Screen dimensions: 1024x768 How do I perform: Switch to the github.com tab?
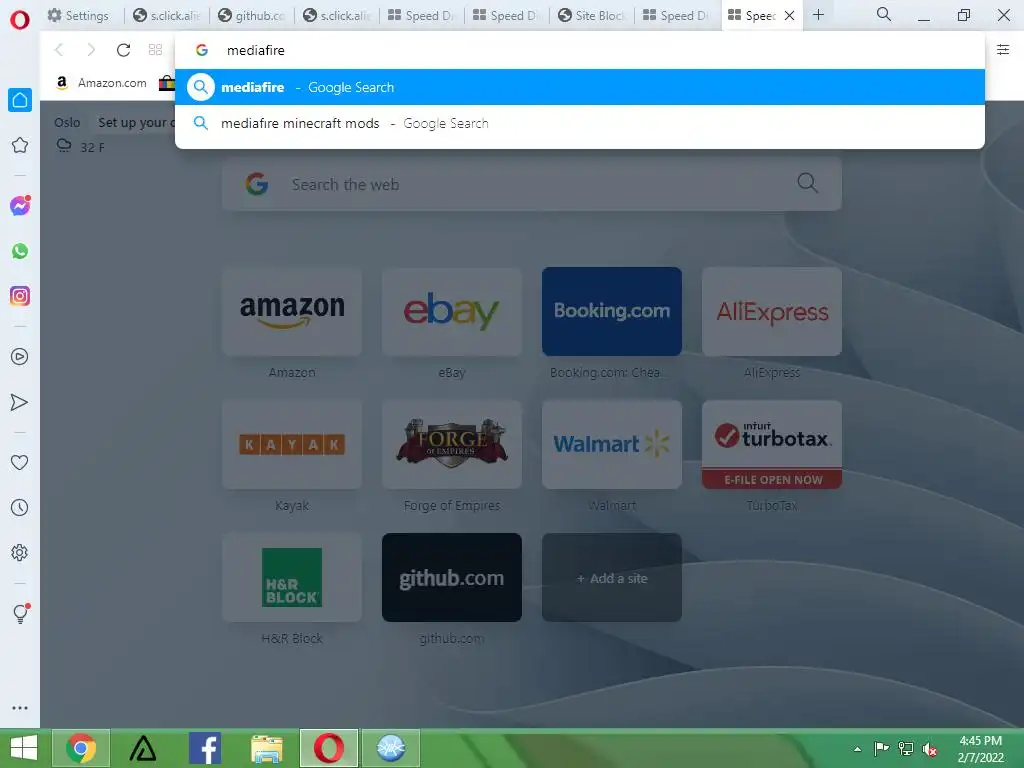coord(251,16)
